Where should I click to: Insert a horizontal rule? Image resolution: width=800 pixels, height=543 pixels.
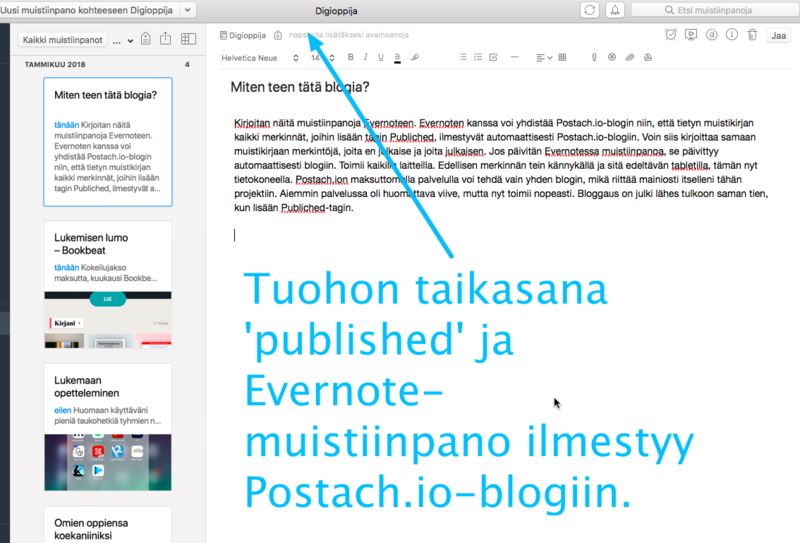[x=514, y=57]
